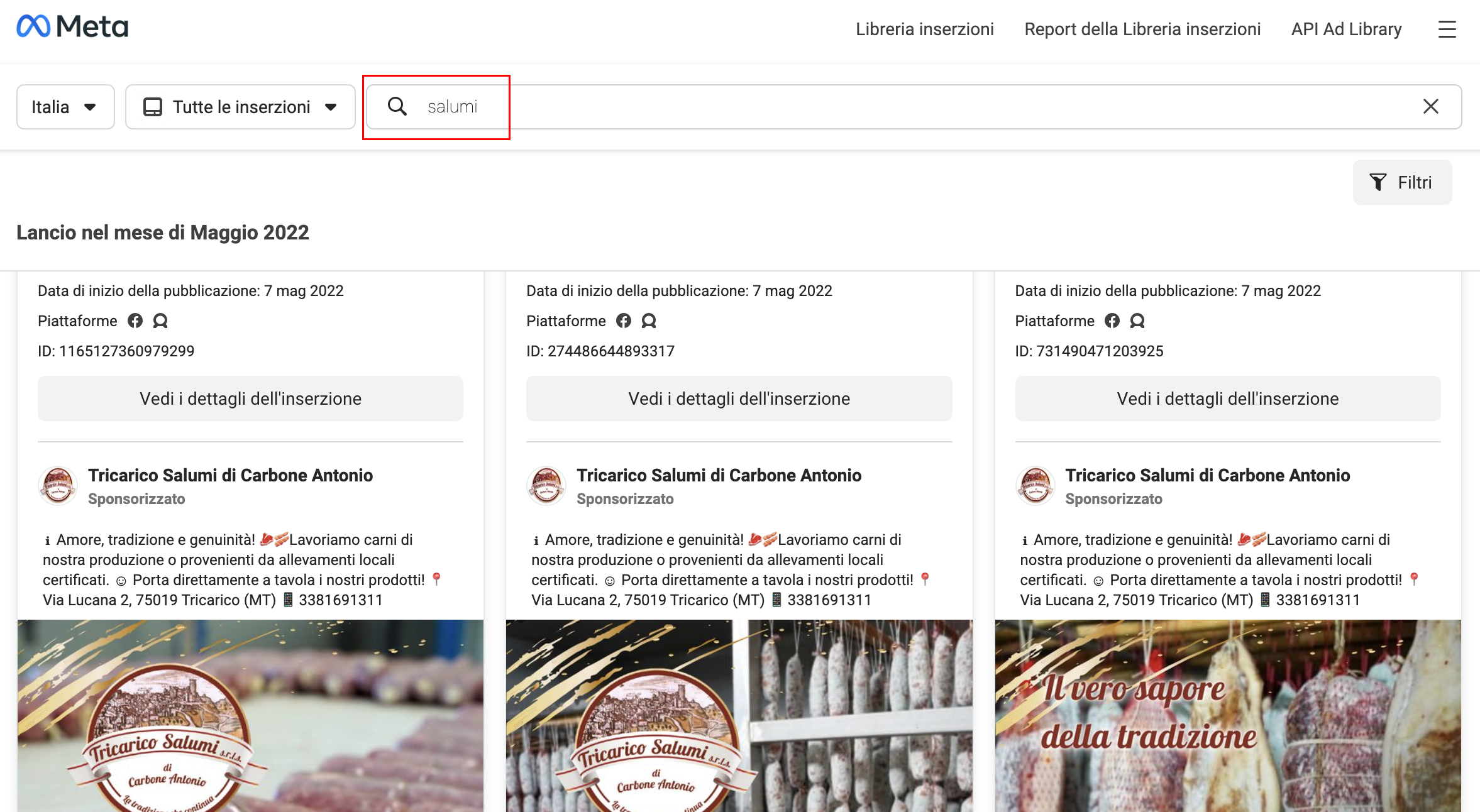
Task: Open the Libreria inserzioni tab
Action: (x=924, y=29)
